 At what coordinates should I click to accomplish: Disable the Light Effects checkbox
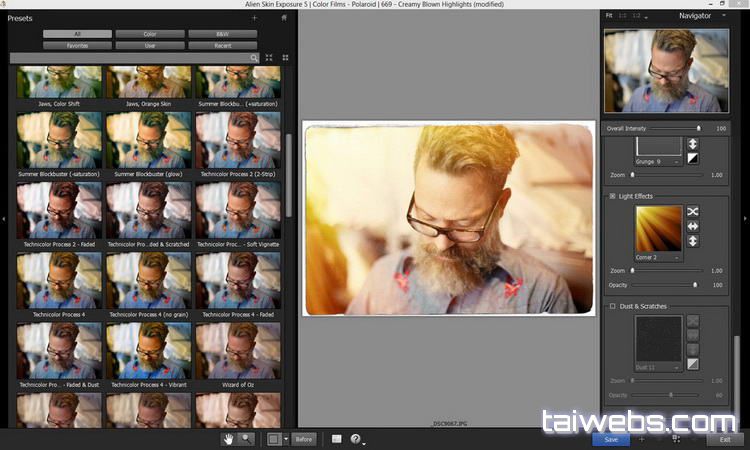tap(612, 196)
